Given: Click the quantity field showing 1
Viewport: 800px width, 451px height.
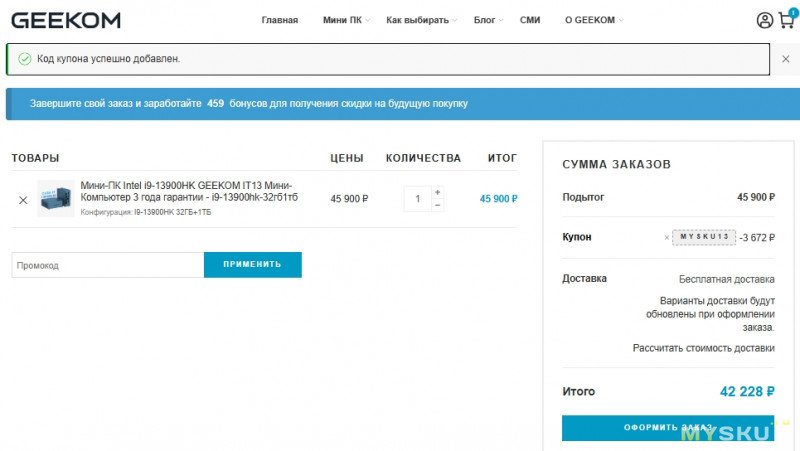Looking at the screenshot, I should click(x=418, y=198).
